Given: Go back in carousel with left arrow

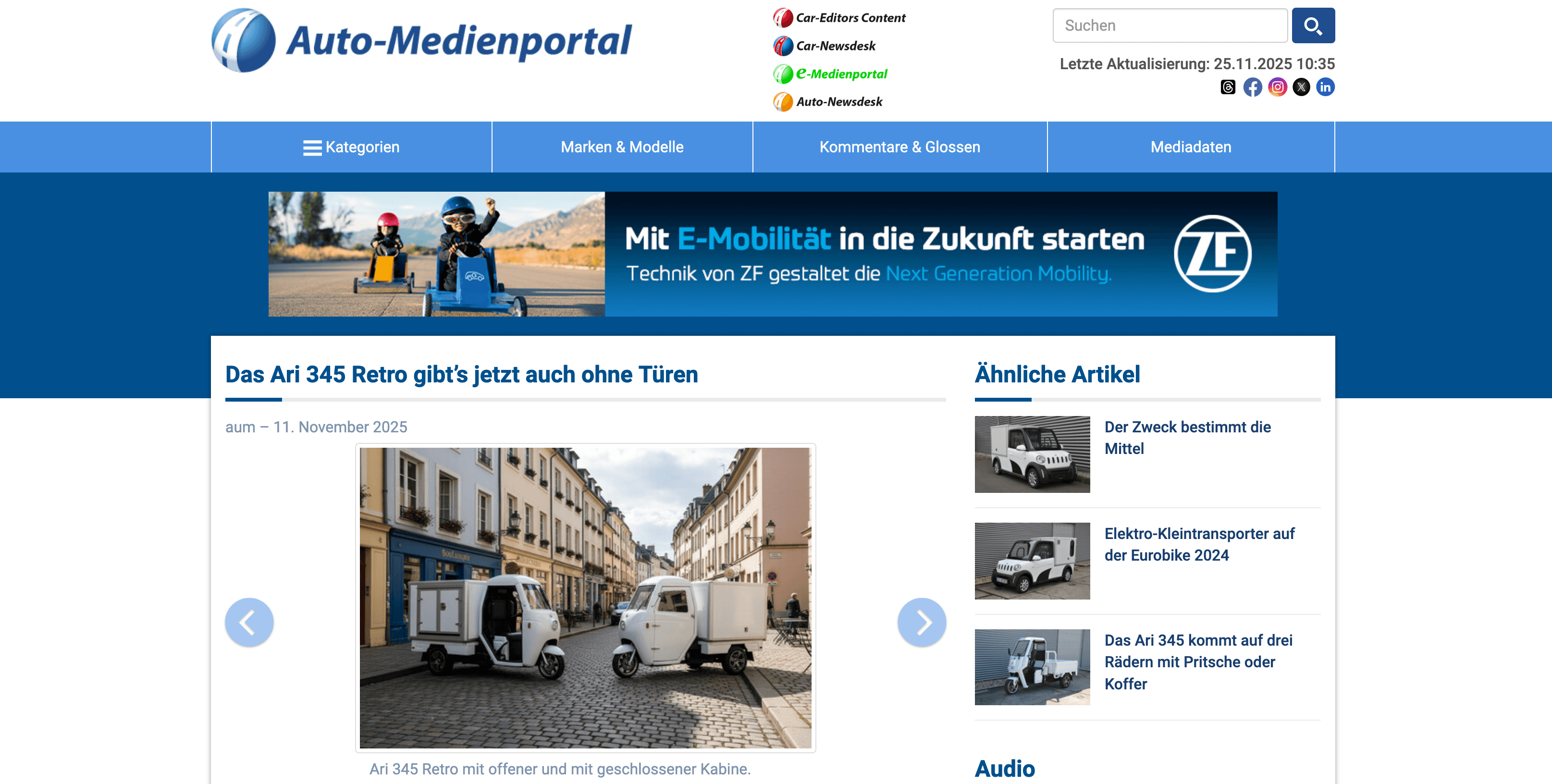Looking at the screenshot, I should pos(249,622).
